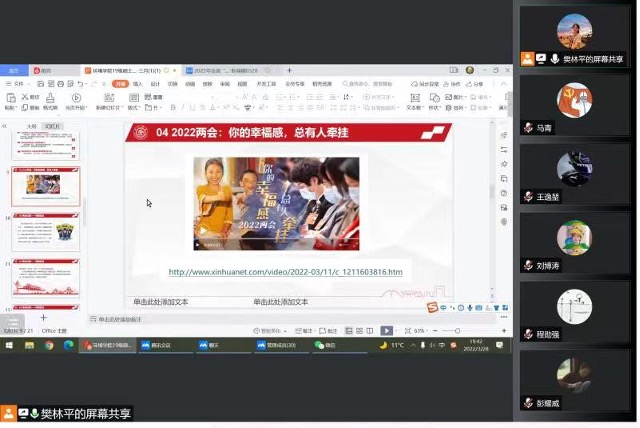Click the left 单击此处添加文本 placeholder
This screenshot has height=428, width=640.
166,301
